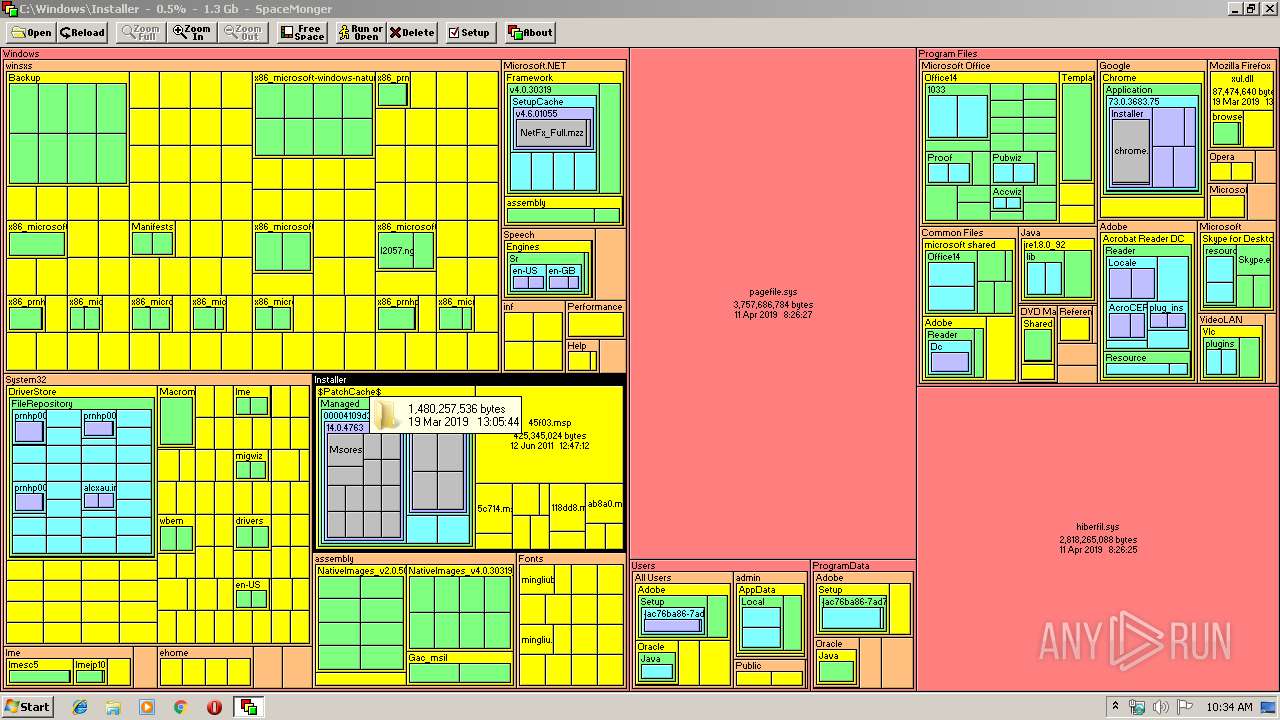Launch Google Chrome from the taskbar
Screen dimensions: 1280x720
pos(181,707)
